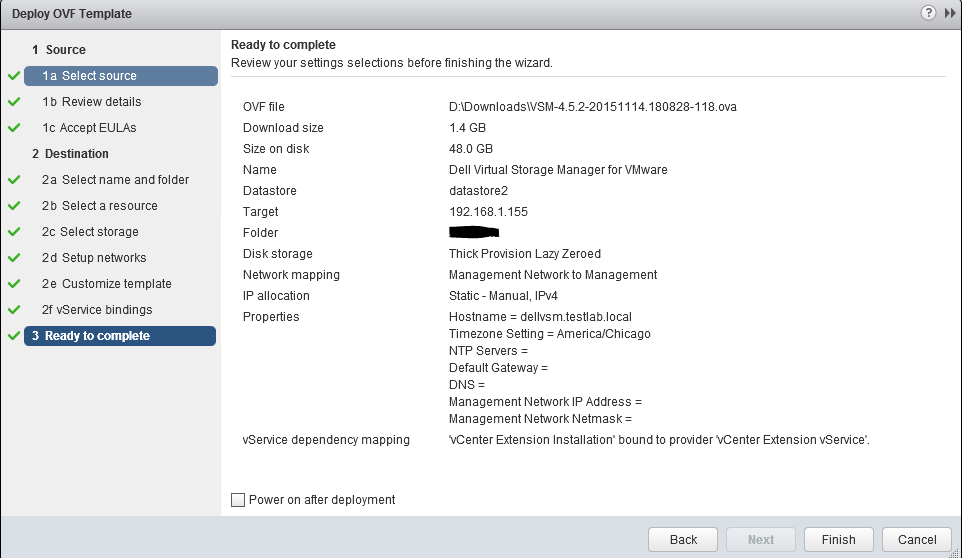Image resolution: width=962 pixels, height=558 pixels.
Task: Click the Back button
Action: click(683, 539)
